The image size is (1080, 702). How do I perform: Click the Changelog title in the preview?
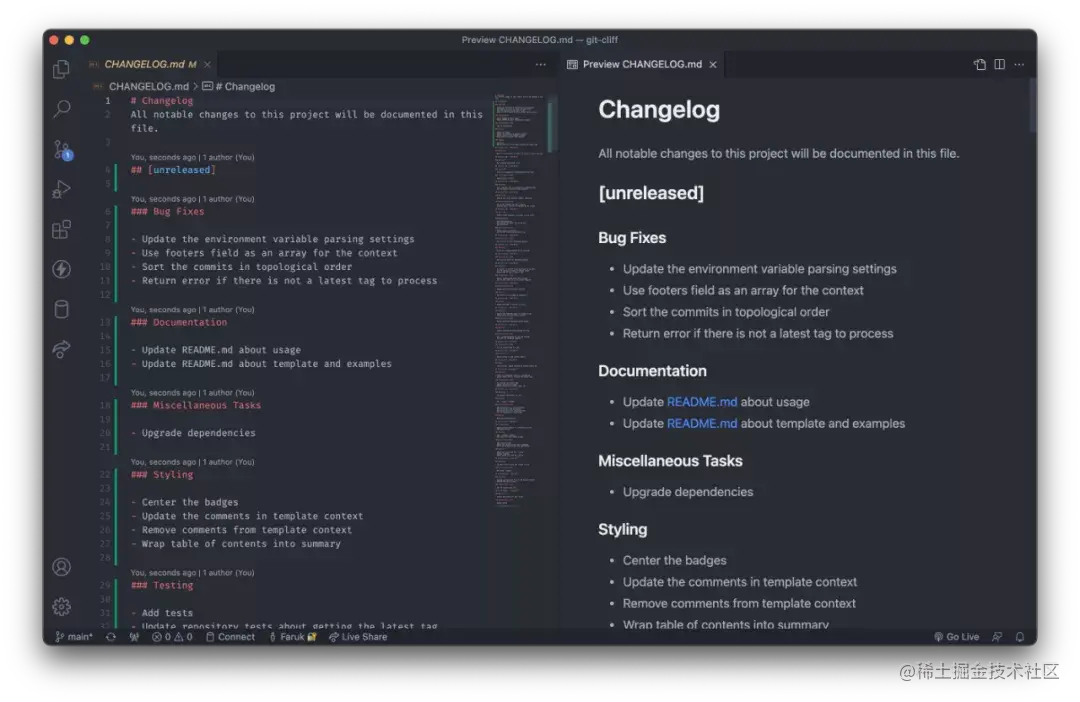658,110
